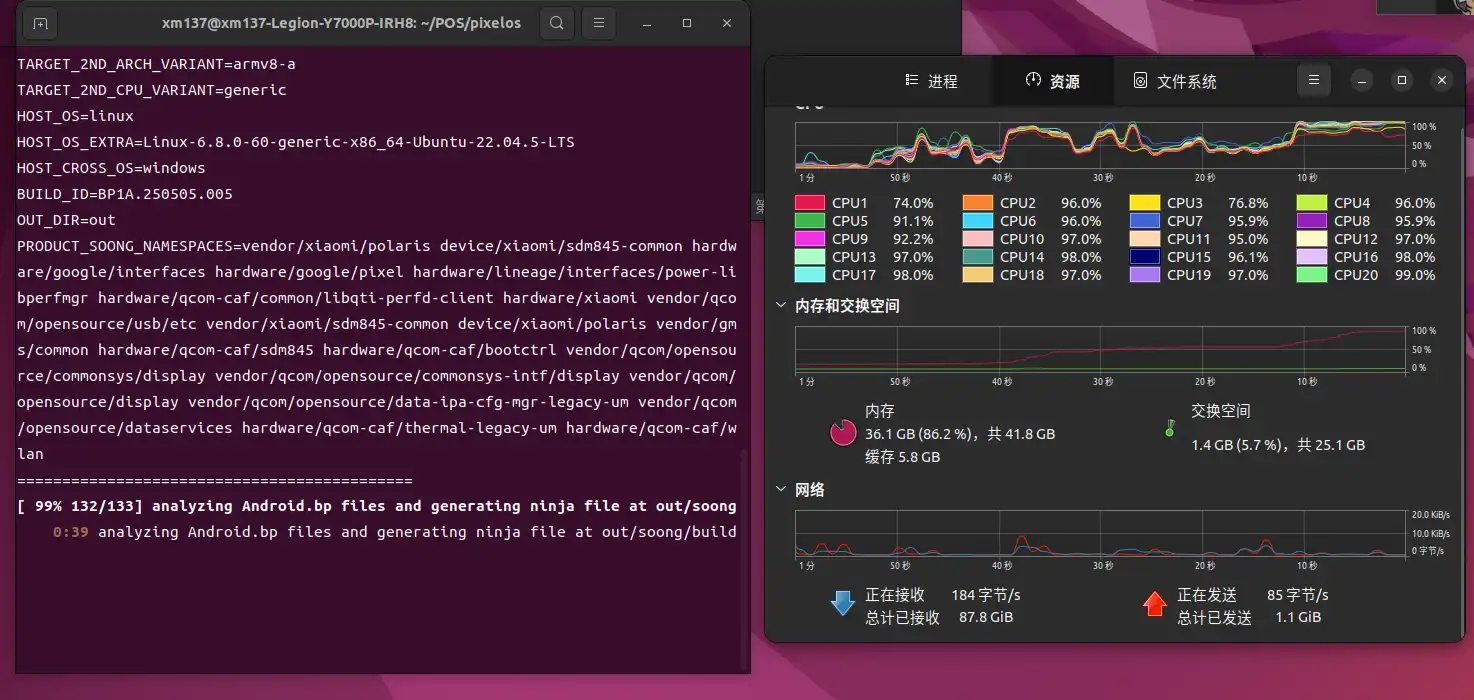Click the CPU7 blue color swatch

[x=1144, y=221]
